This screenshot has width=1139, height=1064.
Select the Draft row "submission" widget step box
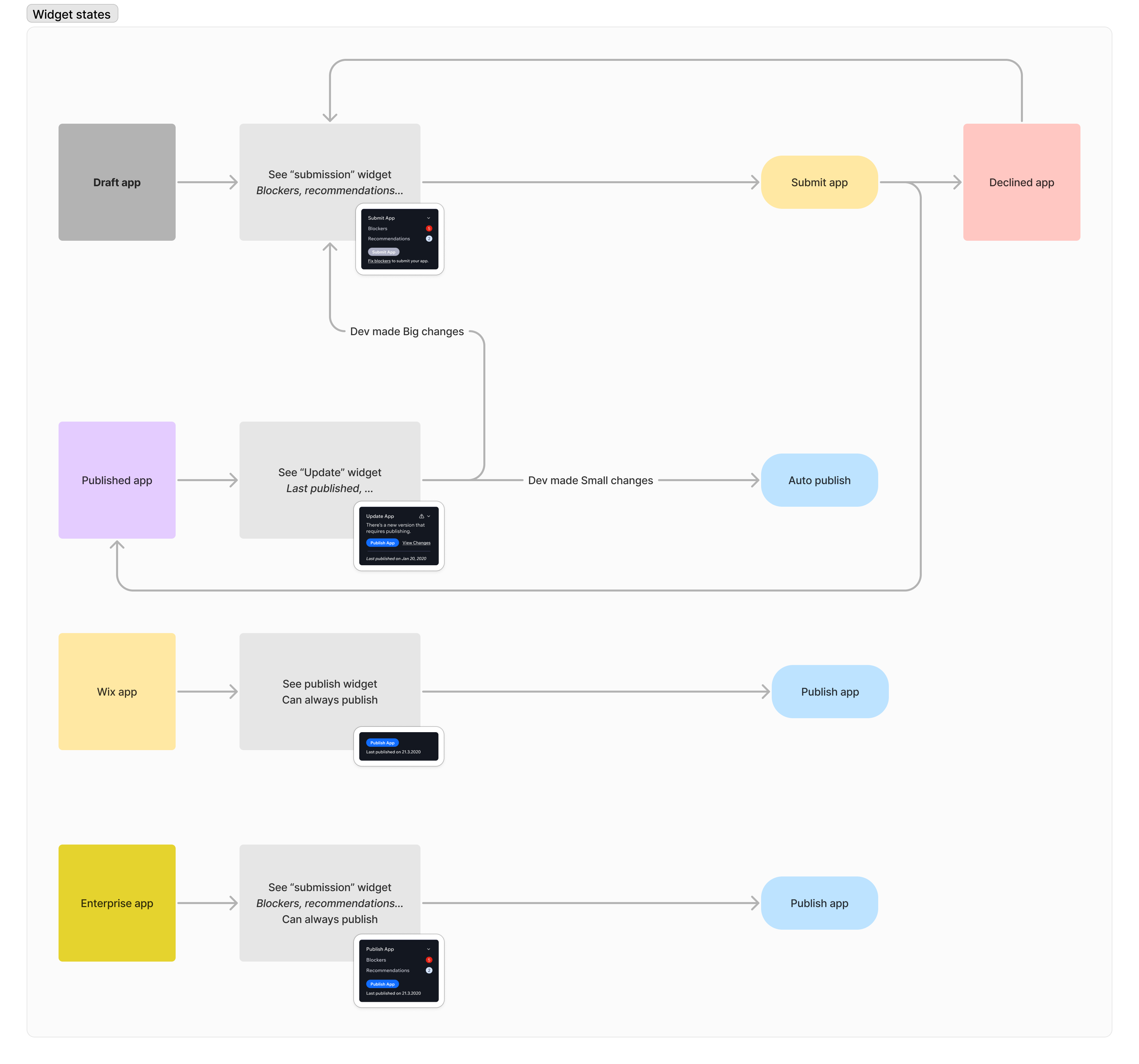pos(329,182)
